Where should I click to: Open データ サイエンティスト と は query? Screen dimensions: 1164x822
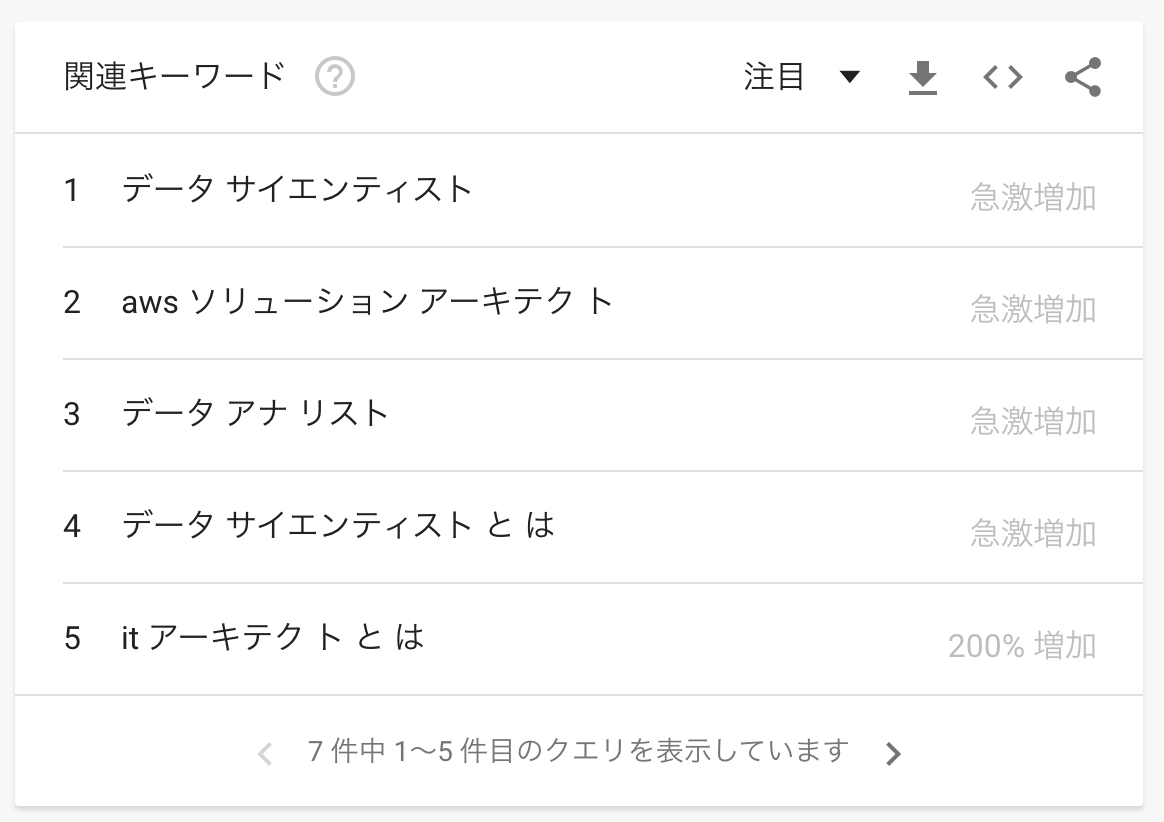(x=338, y=525)
